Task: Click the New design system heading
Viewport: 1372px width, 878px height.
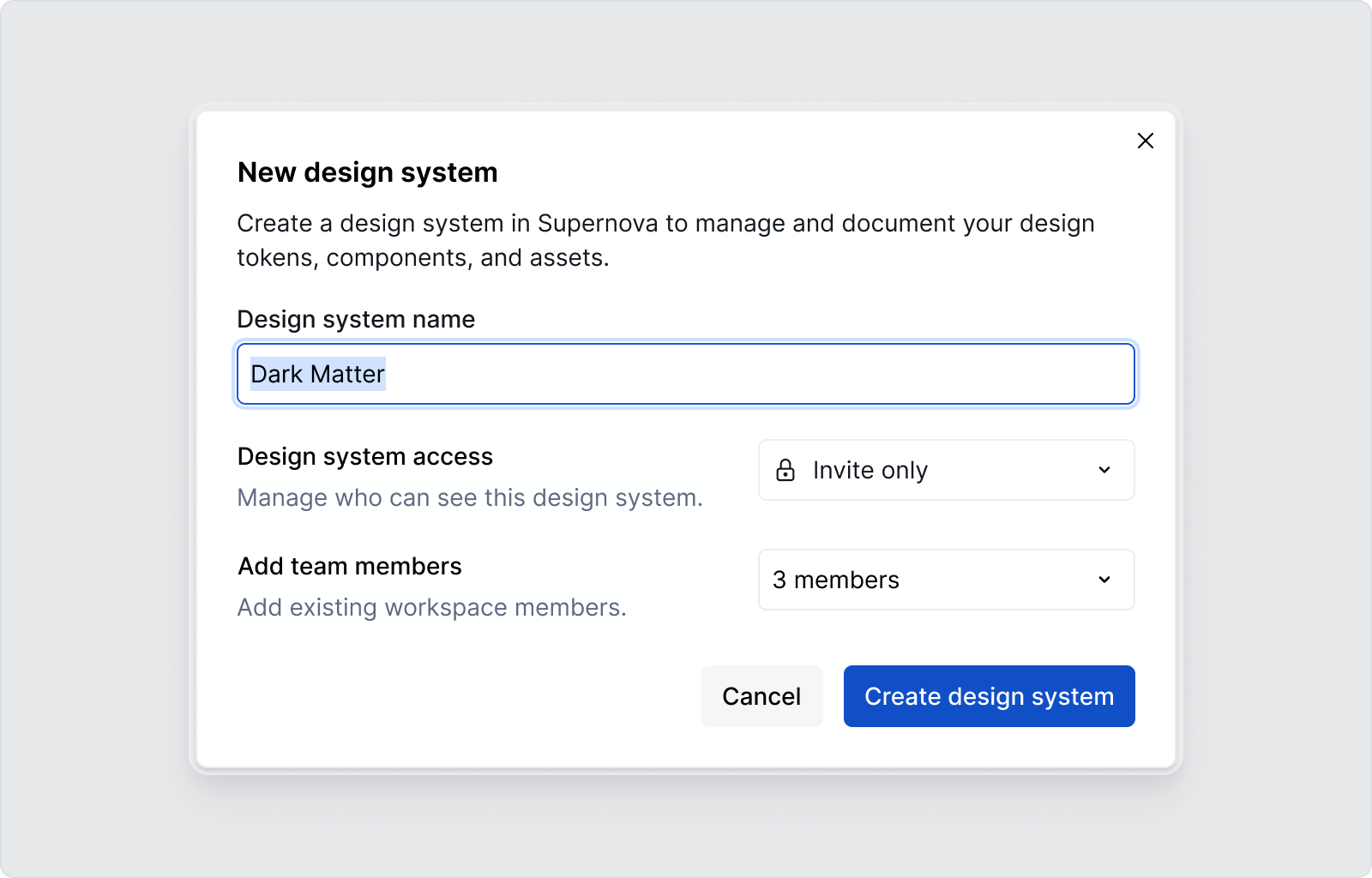Action: [x=367, y=172]
